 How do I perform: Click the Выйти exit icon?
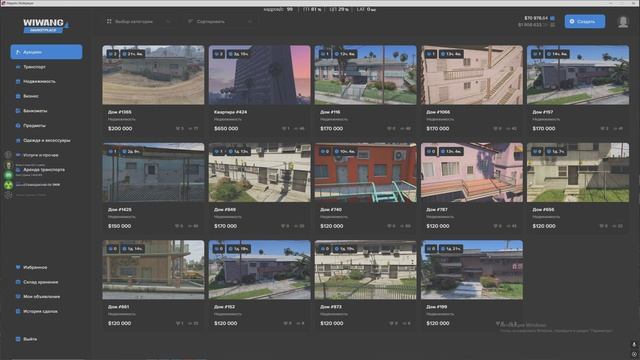(x=18, y=339)
